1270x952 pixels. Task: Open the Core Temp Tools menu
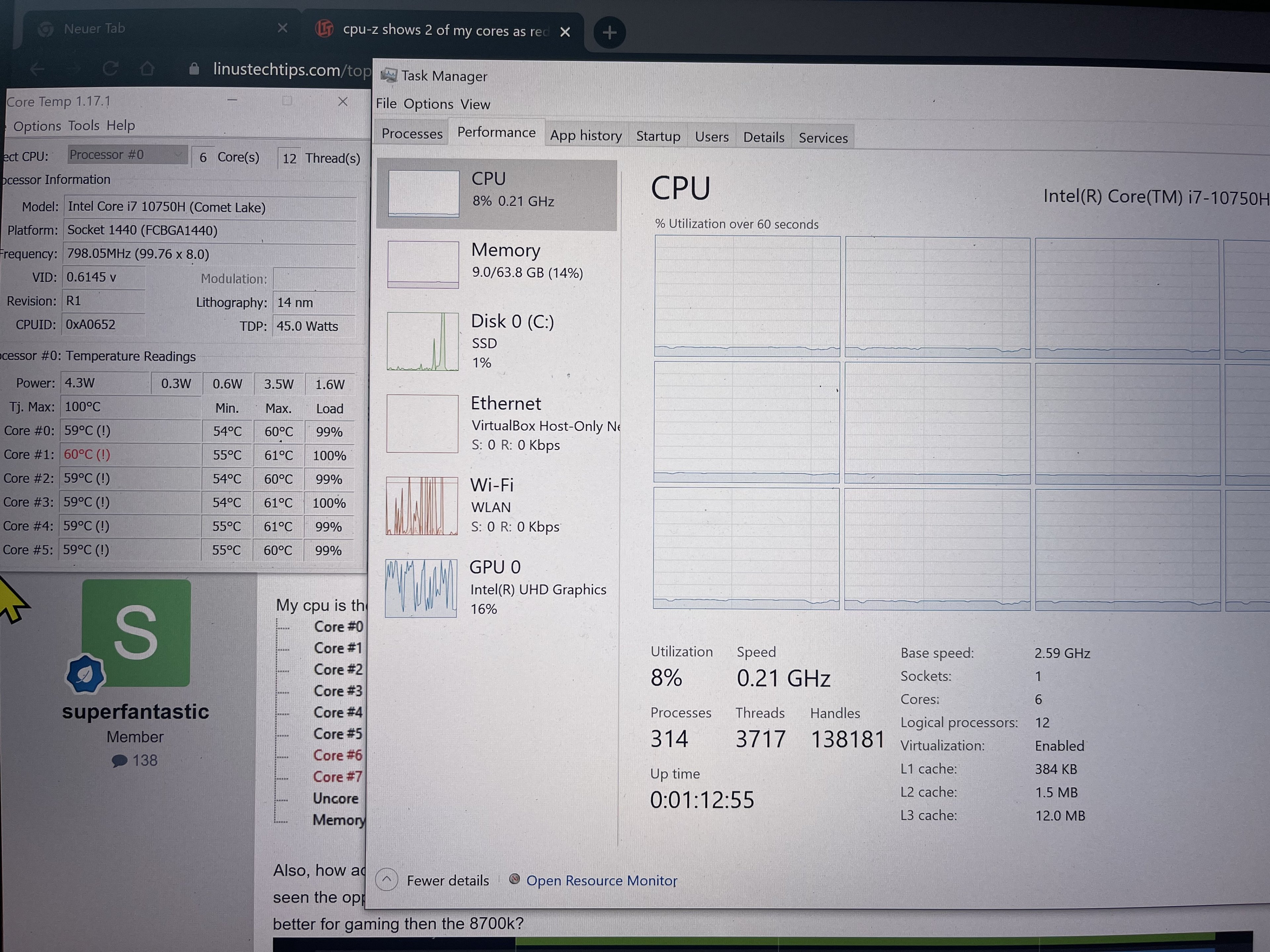84,126
